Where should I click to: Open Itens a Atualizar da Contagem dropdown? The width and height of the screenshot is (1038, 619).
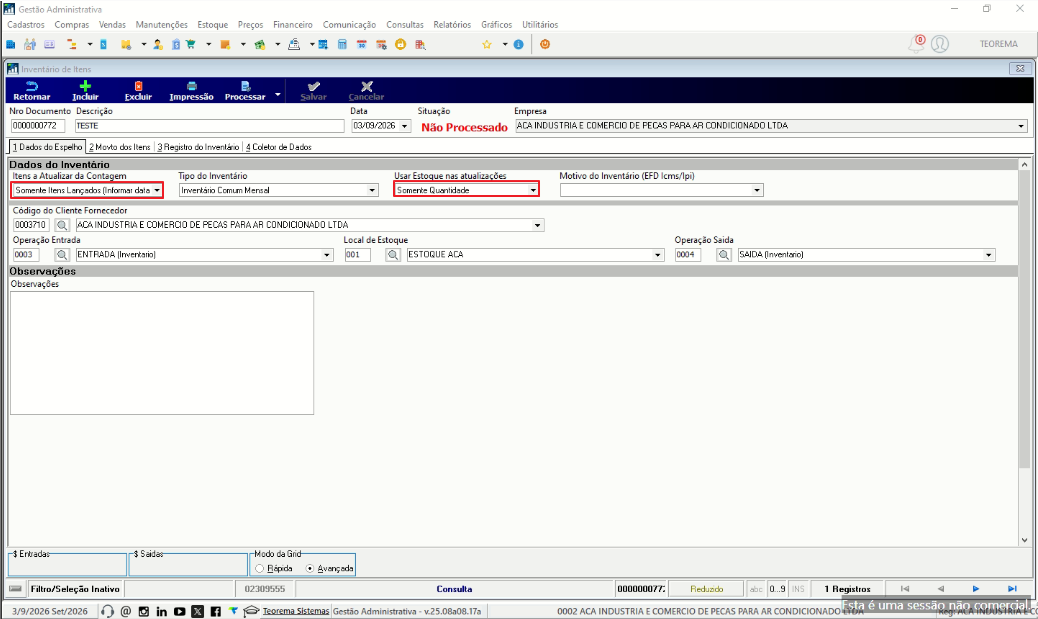click(157, 191)
